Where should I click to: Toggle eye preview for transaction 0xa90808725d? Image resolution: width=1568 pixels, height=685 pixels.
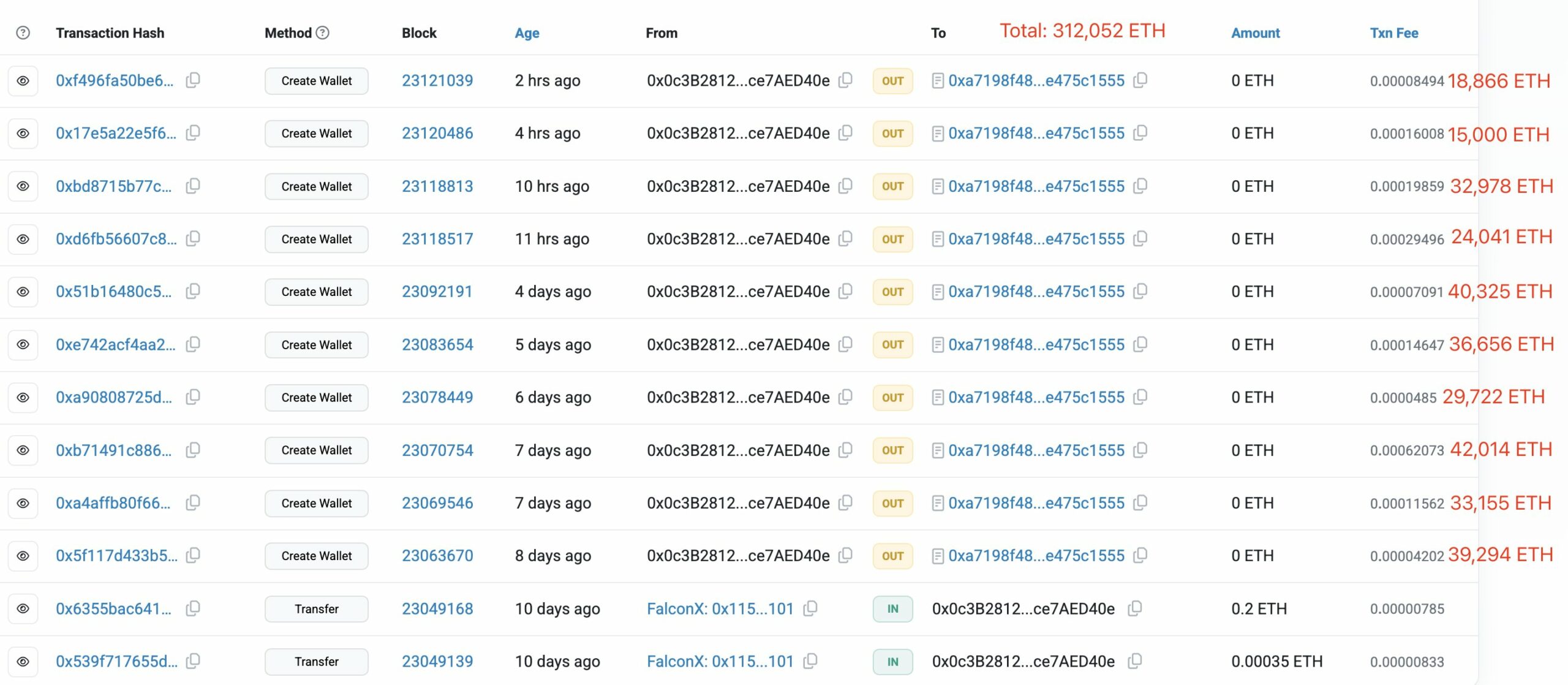pos(23,397)
